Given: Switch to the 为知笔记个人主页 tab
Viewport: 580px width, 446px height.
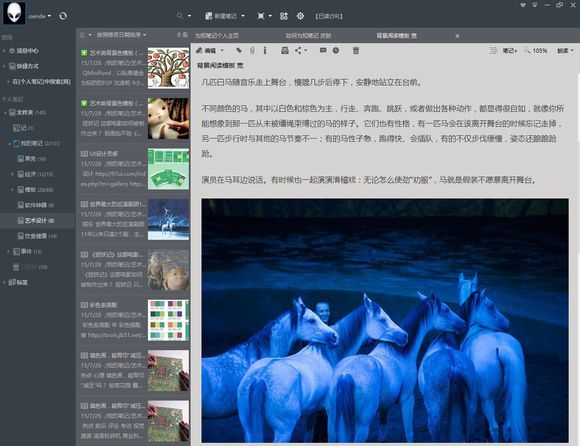Looking at the screenshot, I should (x=217, y=36).
